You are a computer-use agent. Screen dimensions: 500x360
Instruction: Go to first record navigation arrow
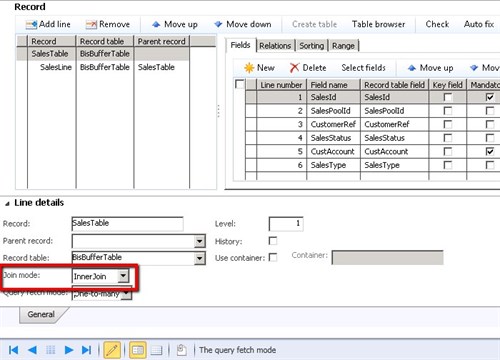13,350
